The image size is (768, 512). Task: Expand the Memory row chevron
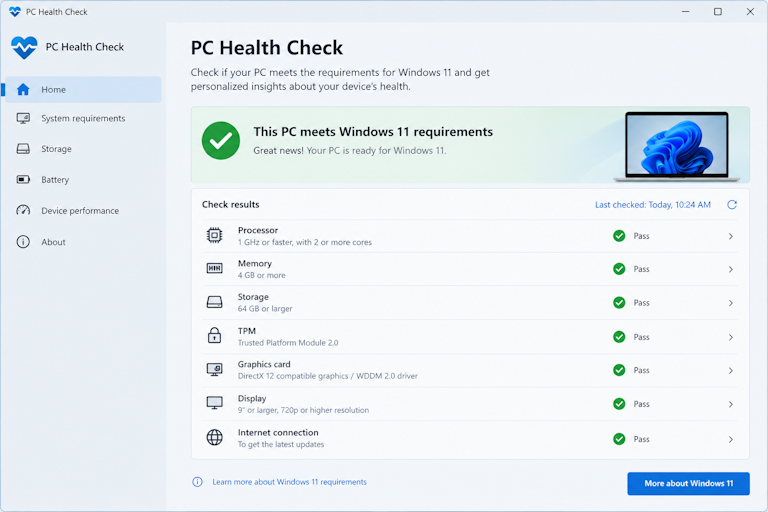tap(730, 269)
